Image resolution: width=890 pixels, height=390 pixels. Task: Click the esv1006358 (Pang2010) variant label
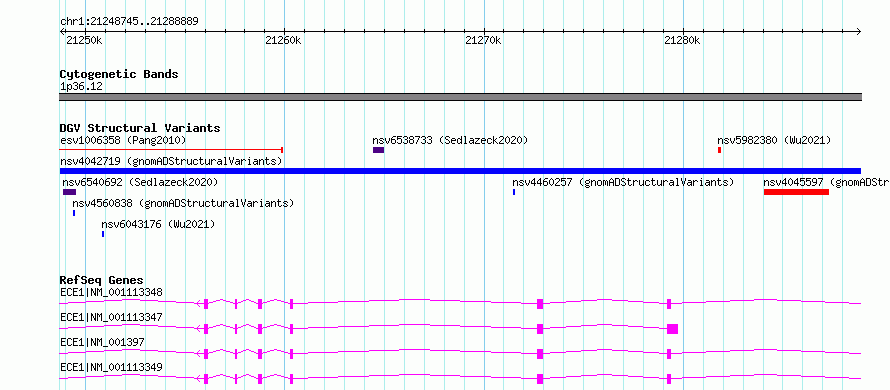[x=123, y=140]
